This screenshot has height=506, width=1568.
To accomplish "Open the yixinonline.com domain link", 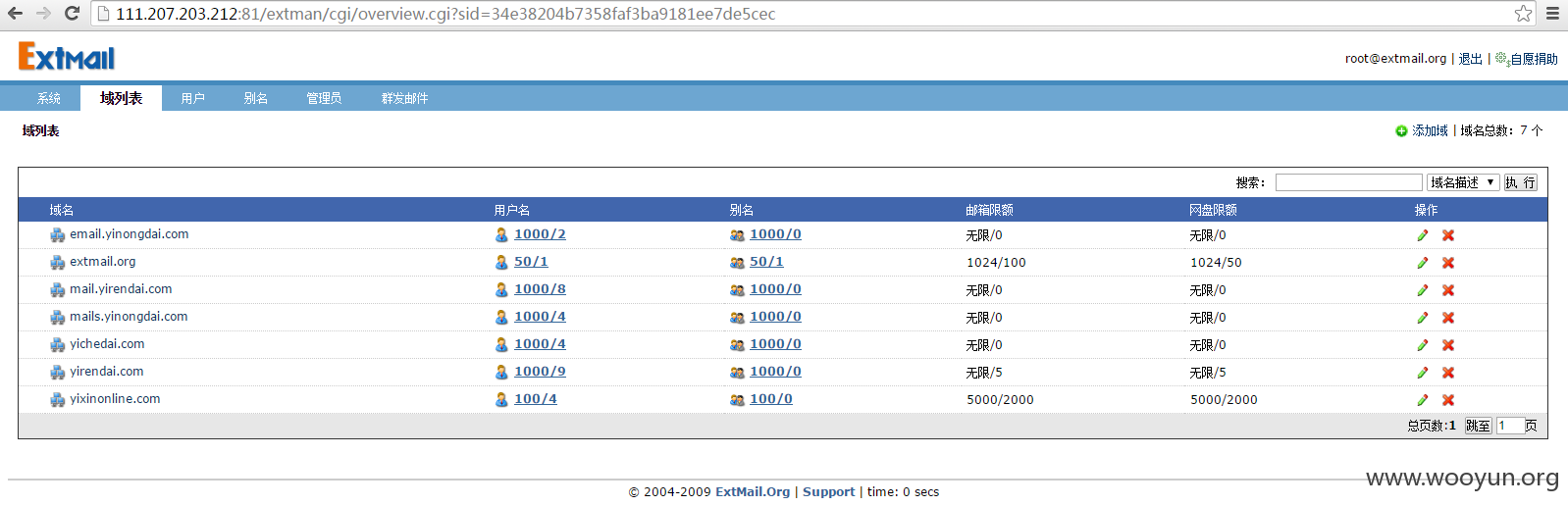I will (x=115, y=399).
